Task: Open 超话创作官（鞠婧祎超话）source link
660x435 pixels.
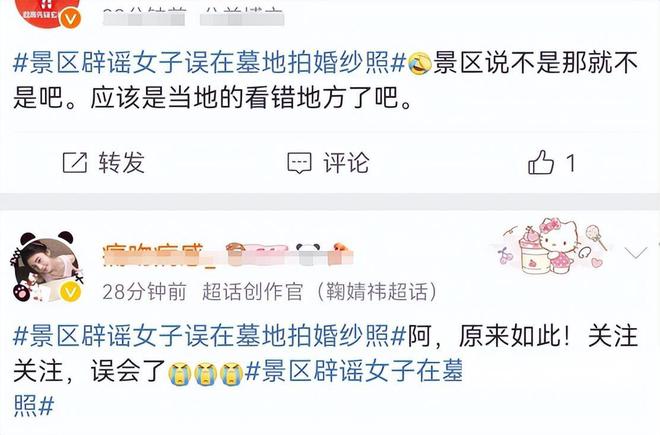Action: 320,291
